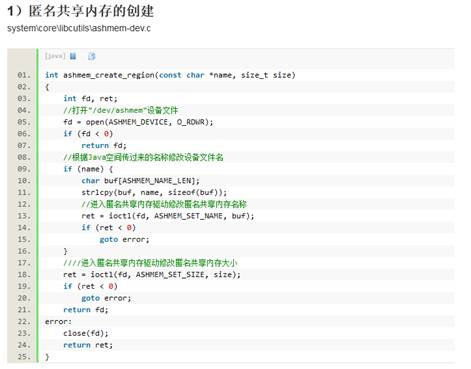This screenshot has height=369, width=471.
Task: Click the line "return fd;" on line 07
Action: [104, 145]
